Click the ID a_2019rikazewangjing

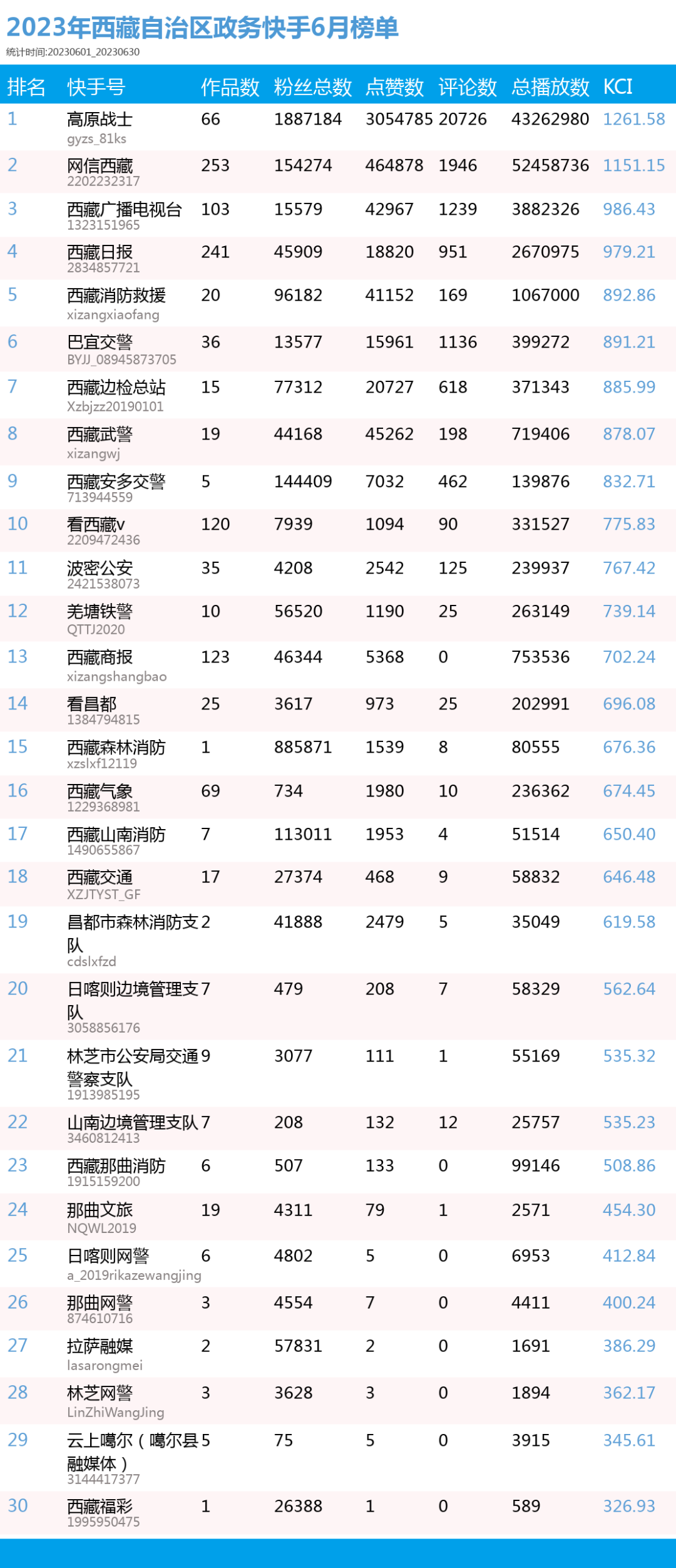coord(134,1276)
